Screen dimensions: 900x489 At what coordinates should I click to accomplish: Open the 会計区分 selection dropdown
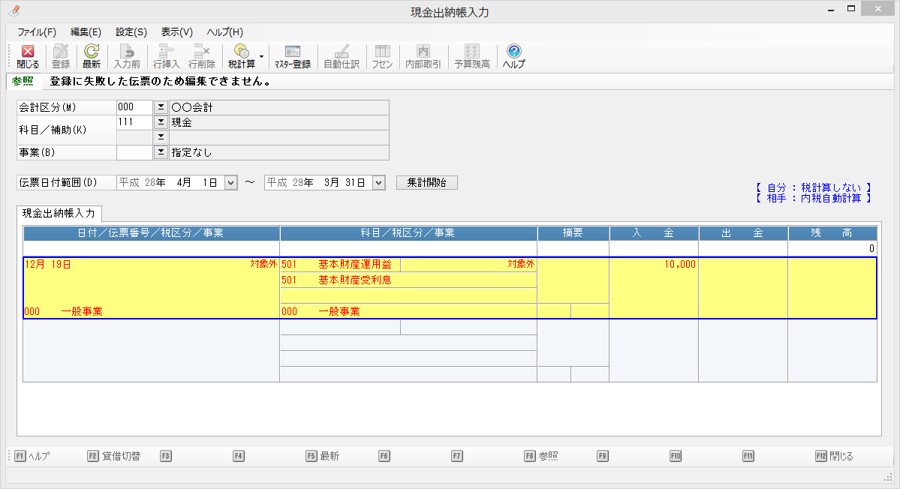click(x=160, y=107)
